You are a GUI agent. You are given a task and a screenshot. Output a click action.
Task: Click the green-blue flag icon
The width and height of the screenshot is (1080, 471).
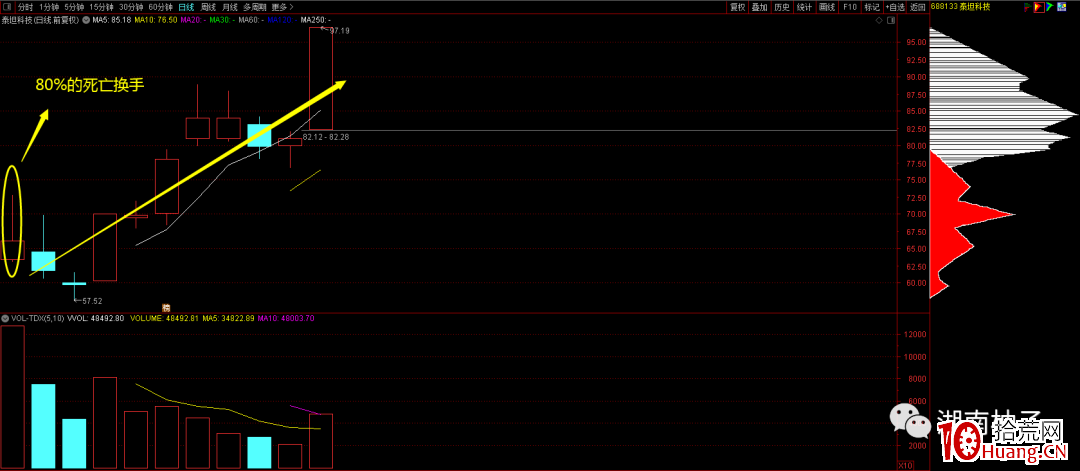pos(1050,7)
